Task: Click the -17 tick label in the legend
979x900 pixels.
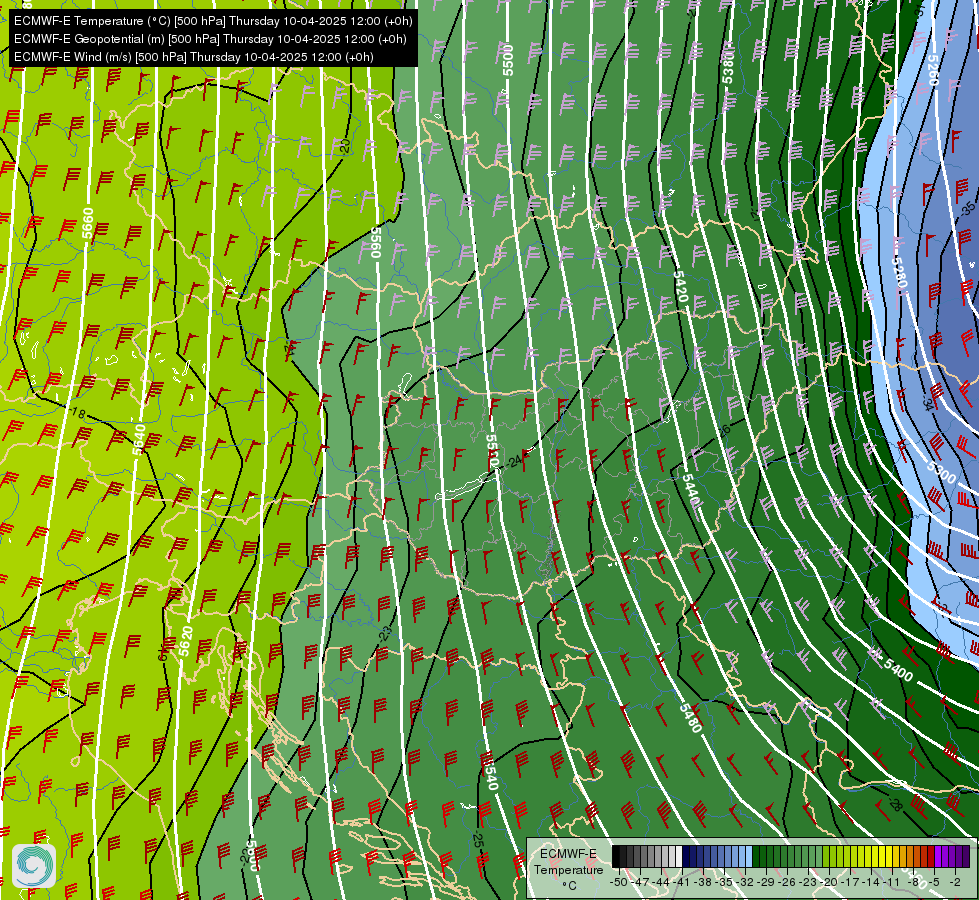Action: (x=851, y=881)
